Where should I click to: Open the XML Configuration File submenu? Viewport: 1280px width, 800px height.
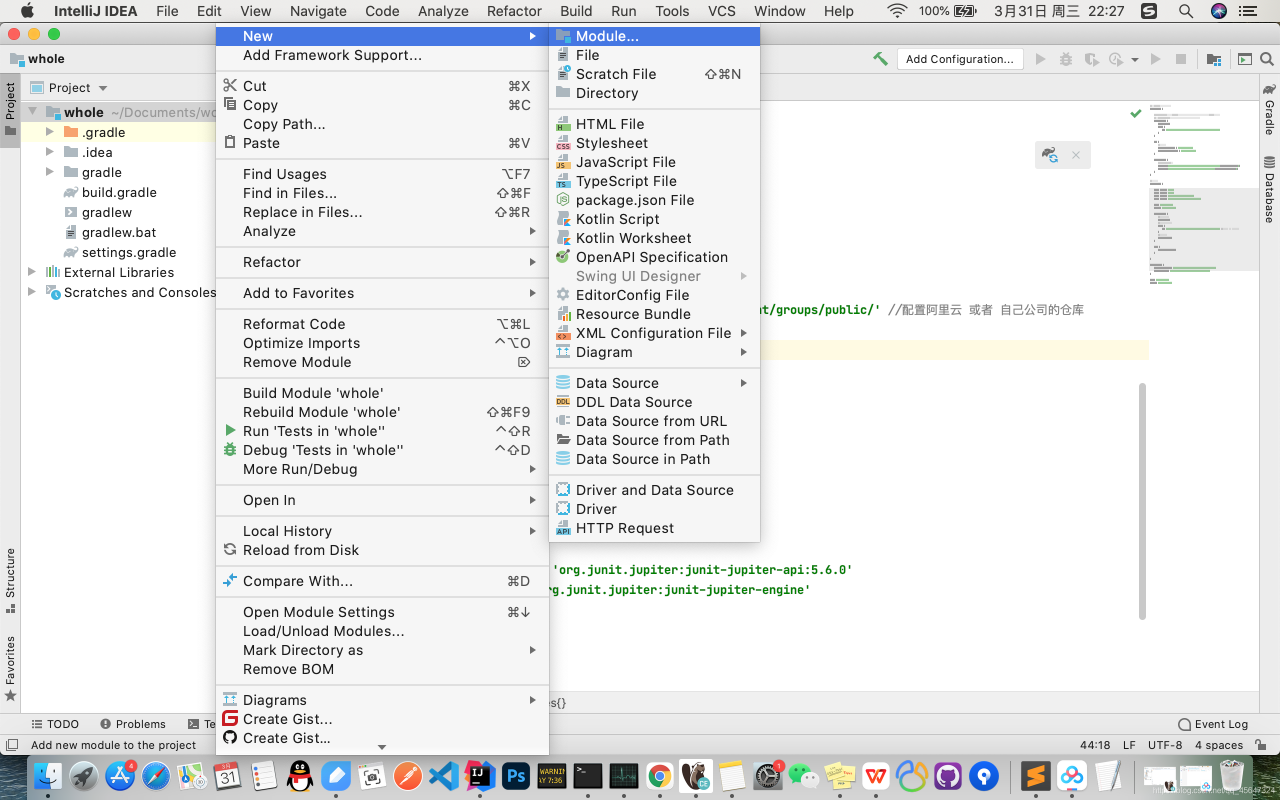click(655, 333)
